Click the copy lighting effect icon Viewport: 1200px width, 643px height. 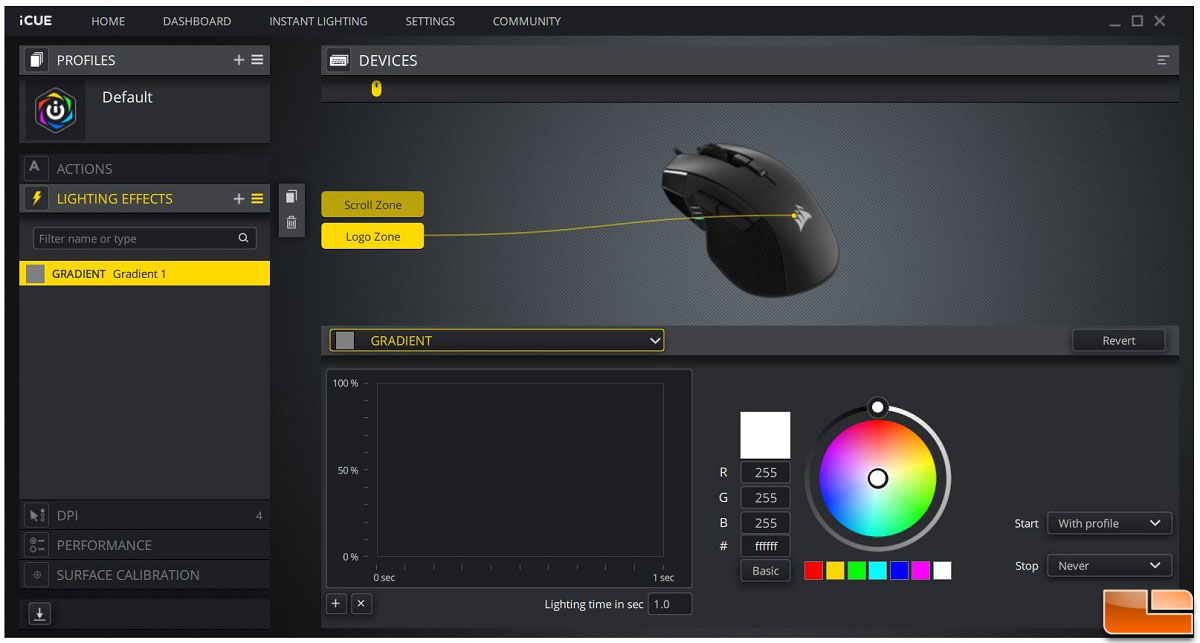pos(291,196)
